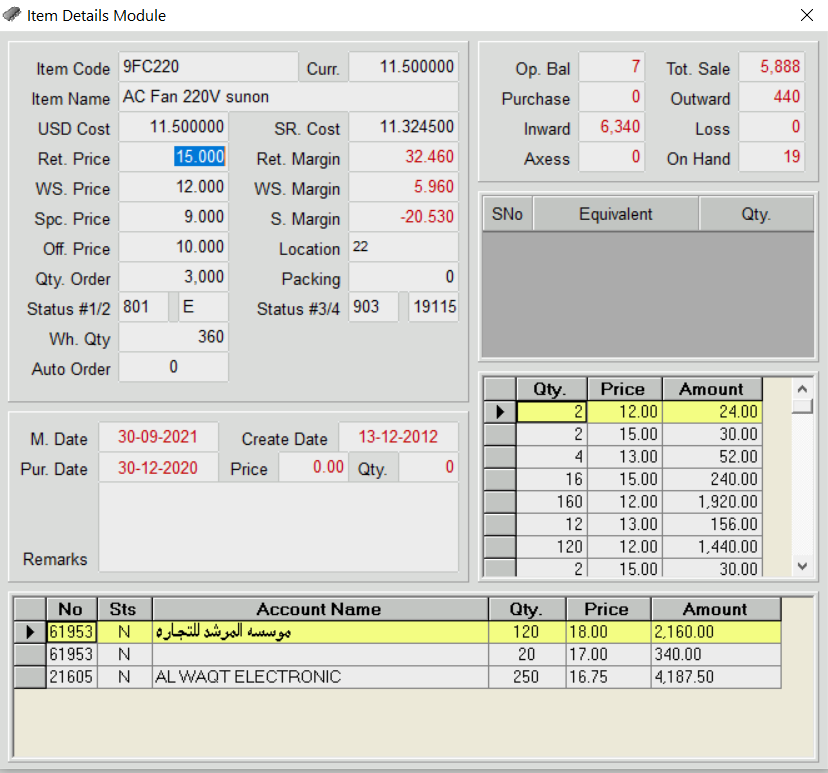Click the Equivalent column header

(615, 214)
